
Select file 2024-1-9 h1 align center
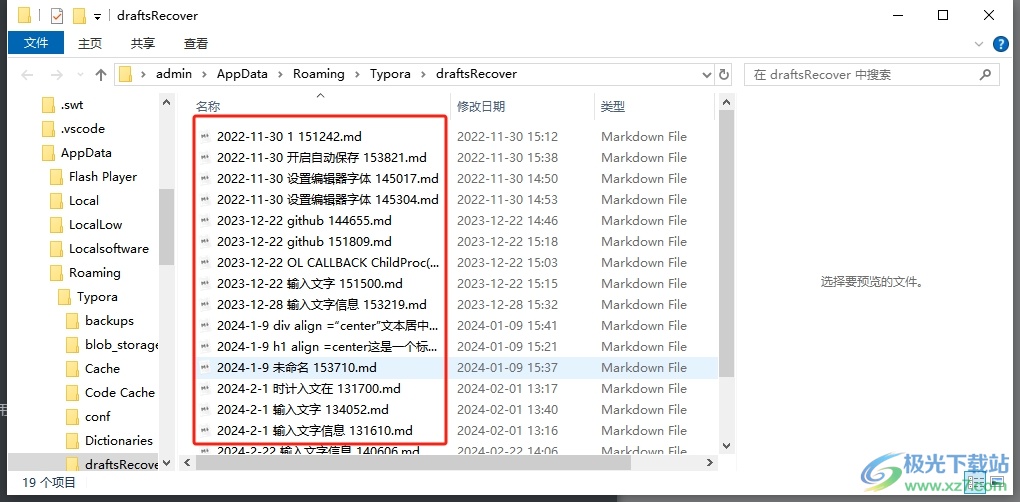(328, 347)
